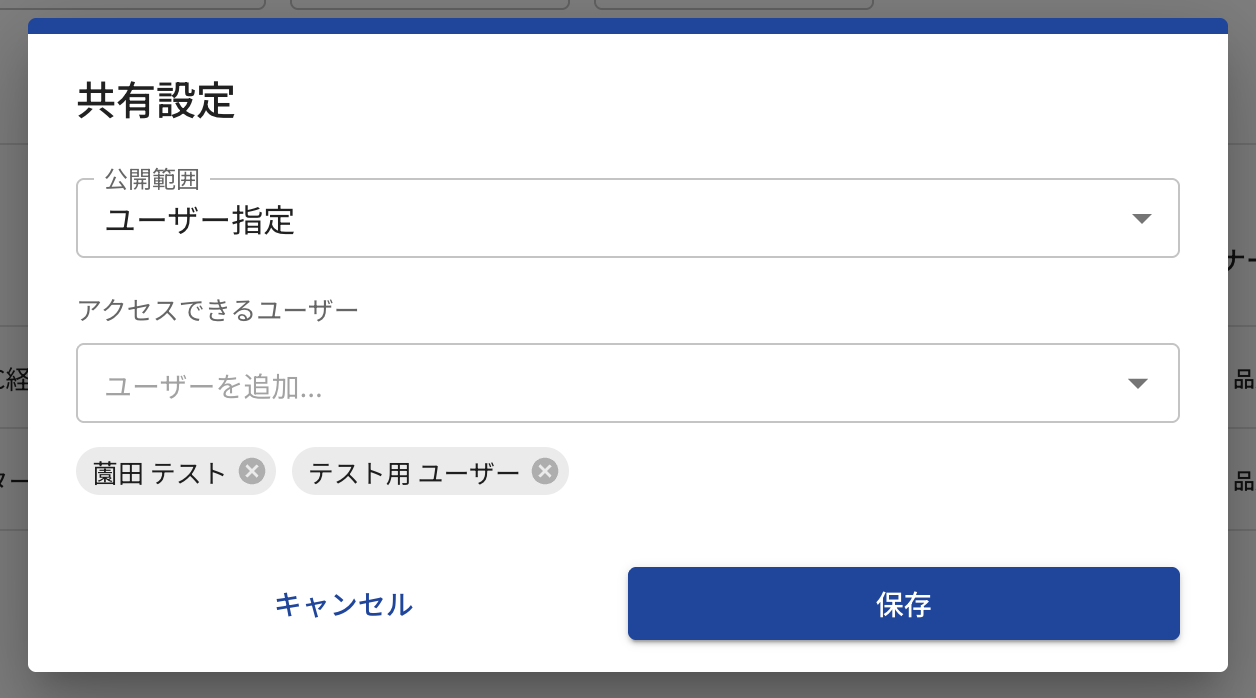
Task: Expand the 公開範囲 dropdown arrow
Action: click(1142, 219)
